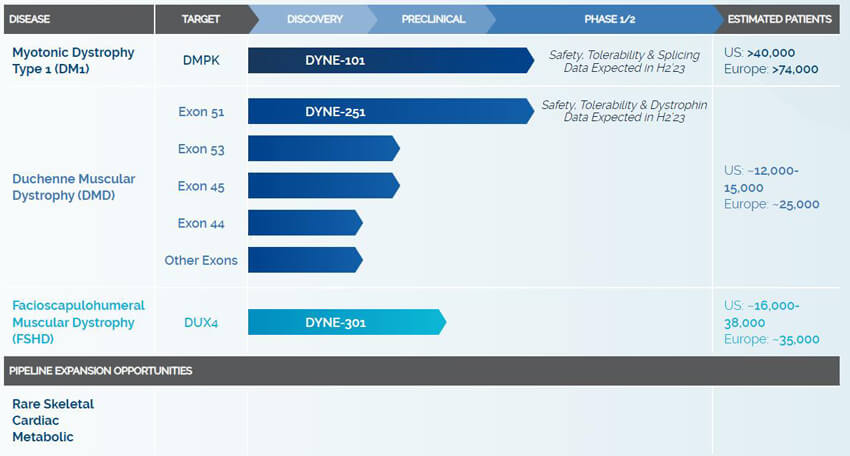Click the TARGET column header
850x456 pixels.
click(x=206, y=19)
